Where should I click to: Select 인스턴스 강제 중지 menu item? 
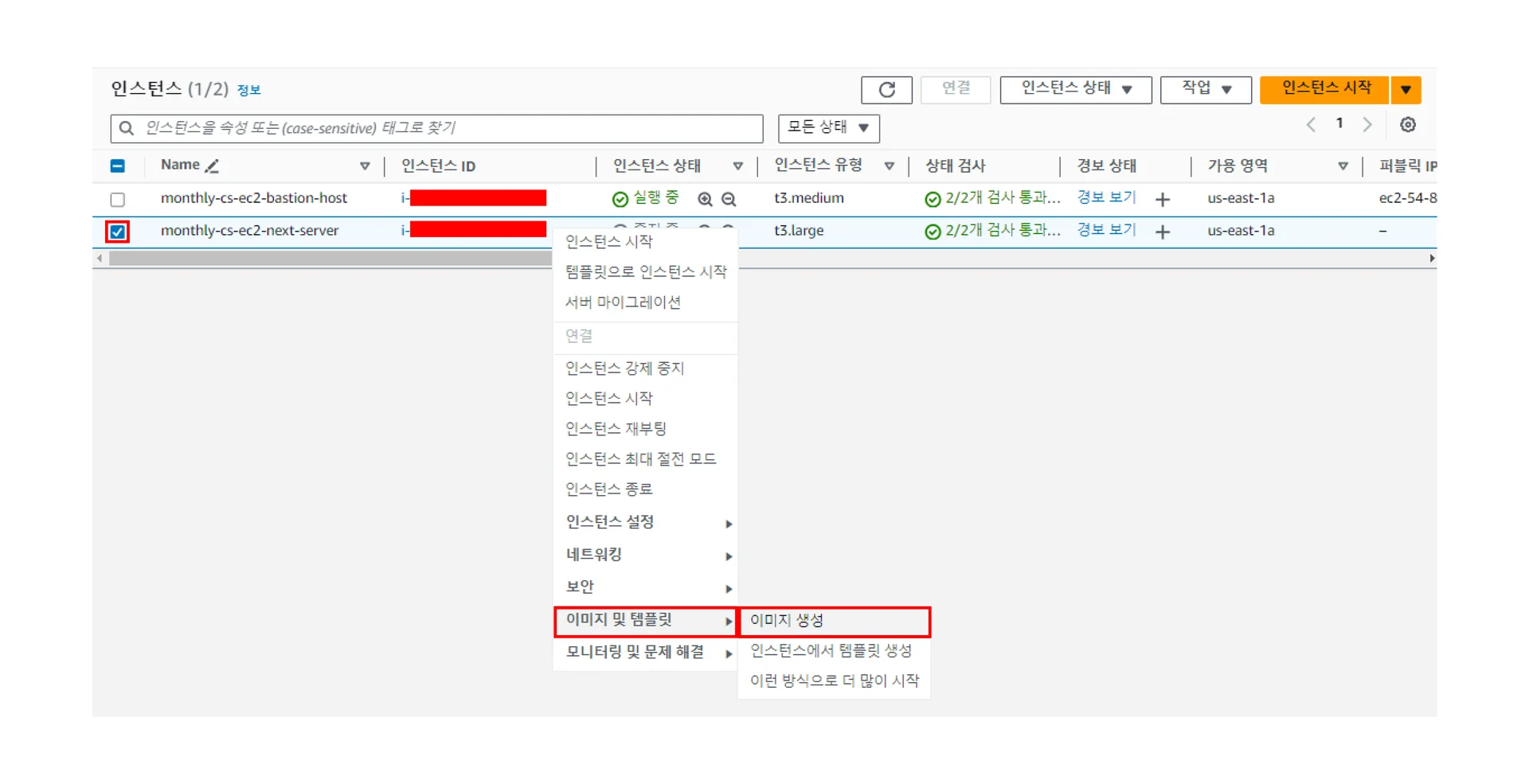(645, 369)
